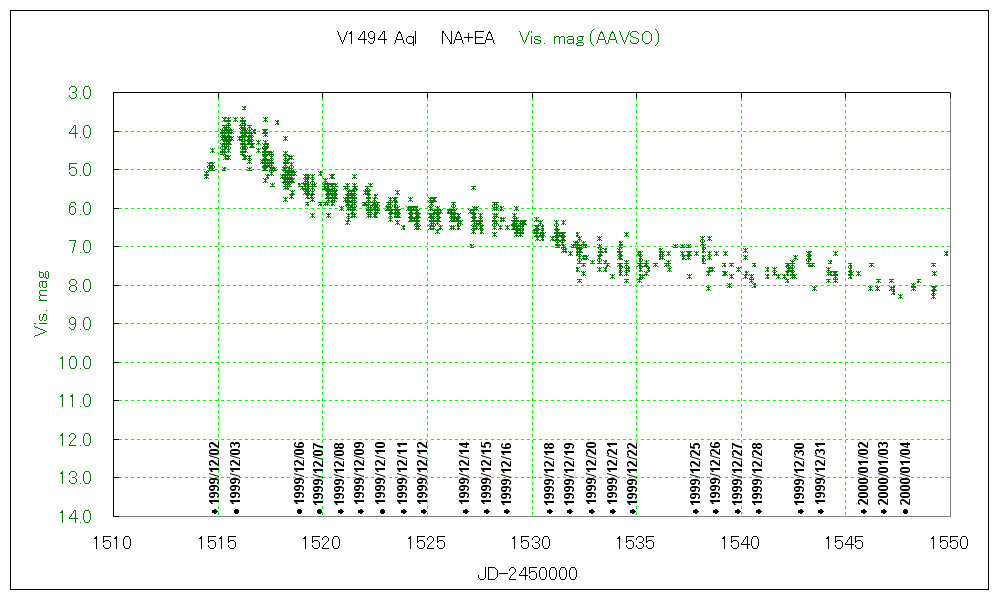
Task: Click the 9.0 y-axis tick label
Action: tap(80, 324)
